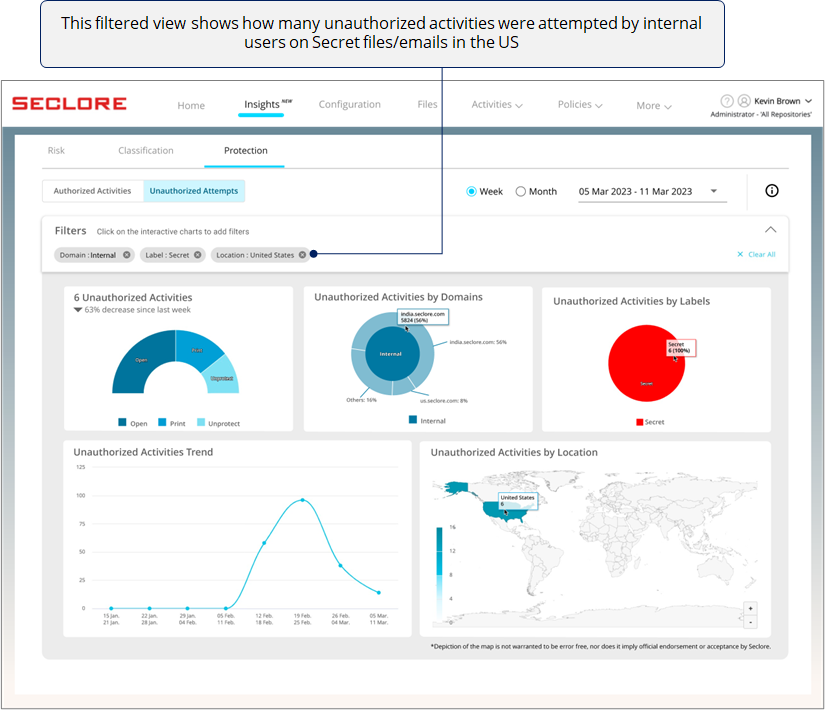Toggle Secret legend in Labels chart

click(x=650, y=422)
